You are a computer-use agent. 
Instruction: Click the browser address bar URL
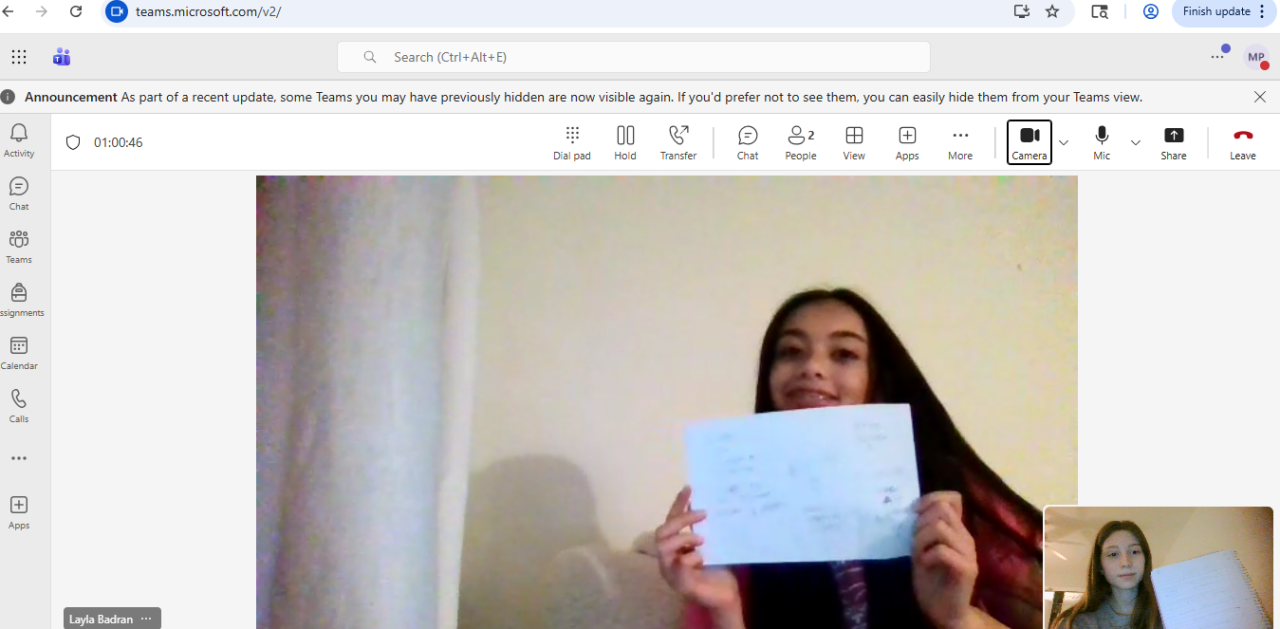coord(208,12)
